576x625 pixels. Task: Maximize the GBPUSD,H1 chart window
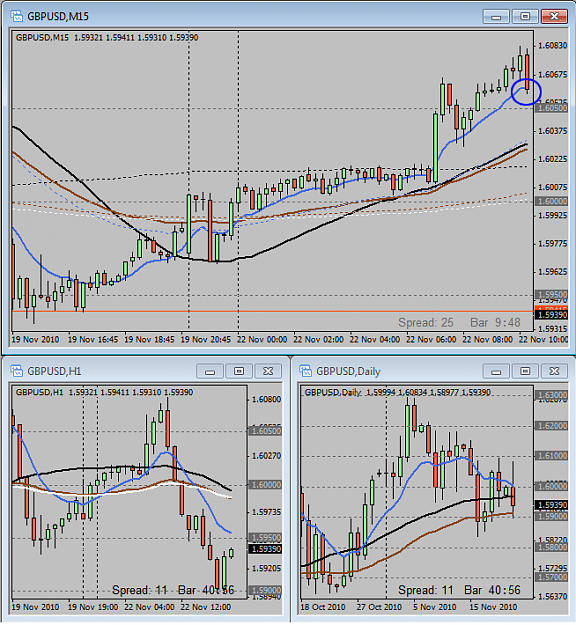[239, 371]
